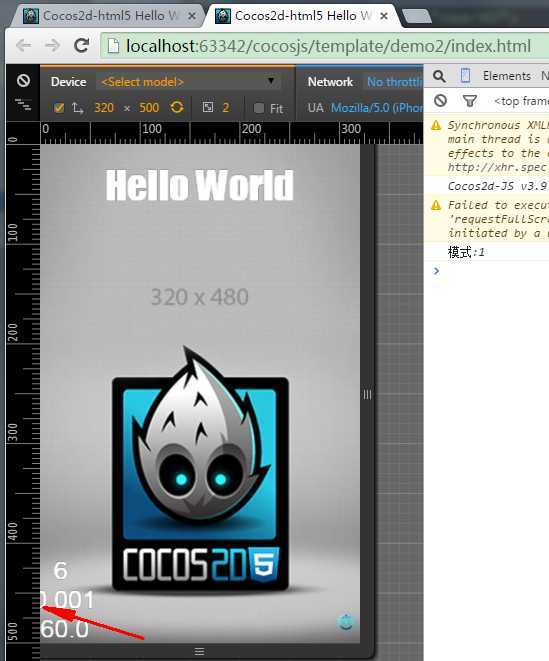This screenshot has height=661, width=549.
Task: Toggle the emulate screen resolution checkbox
Action: (59, 108)
